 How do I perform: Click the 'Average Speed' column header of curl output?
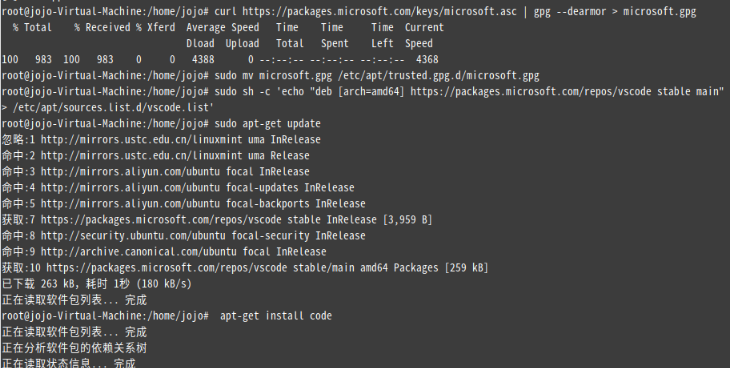(x=223, y=27)
